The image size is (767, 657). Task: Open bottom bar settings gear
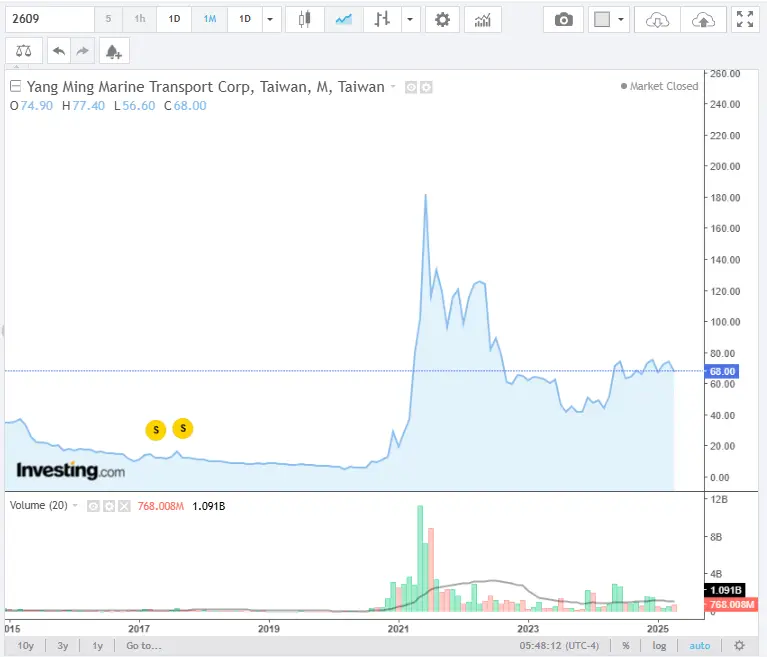[739, 645]
